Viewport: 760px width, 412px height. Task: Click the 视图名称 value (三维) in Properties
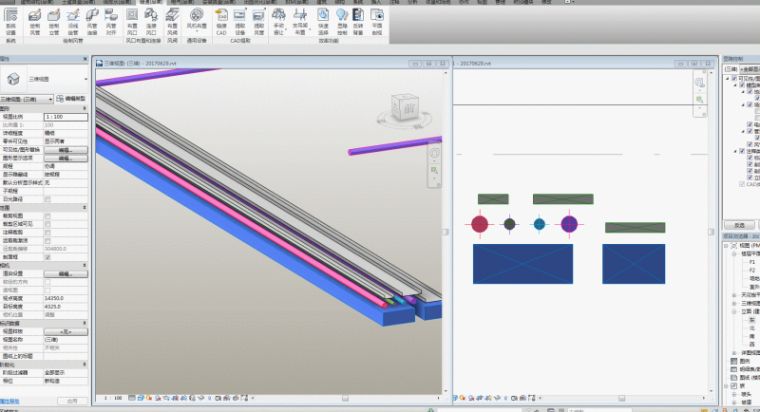tap(66, 340)
